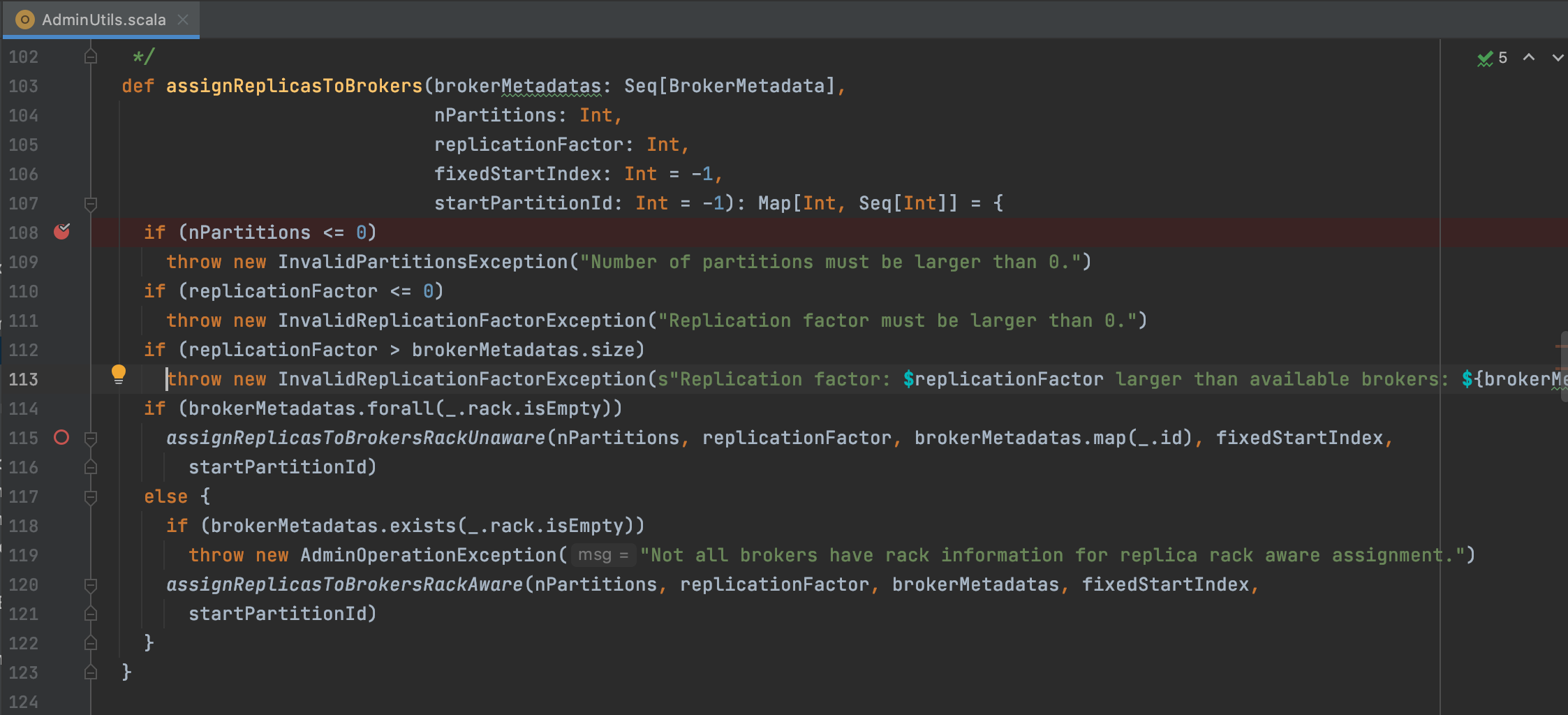The width and height of the screenshot is (1568, 715).
Task: Collapse the else block fold at line 117
Action: pyautogui.click(x=91, y=497)
